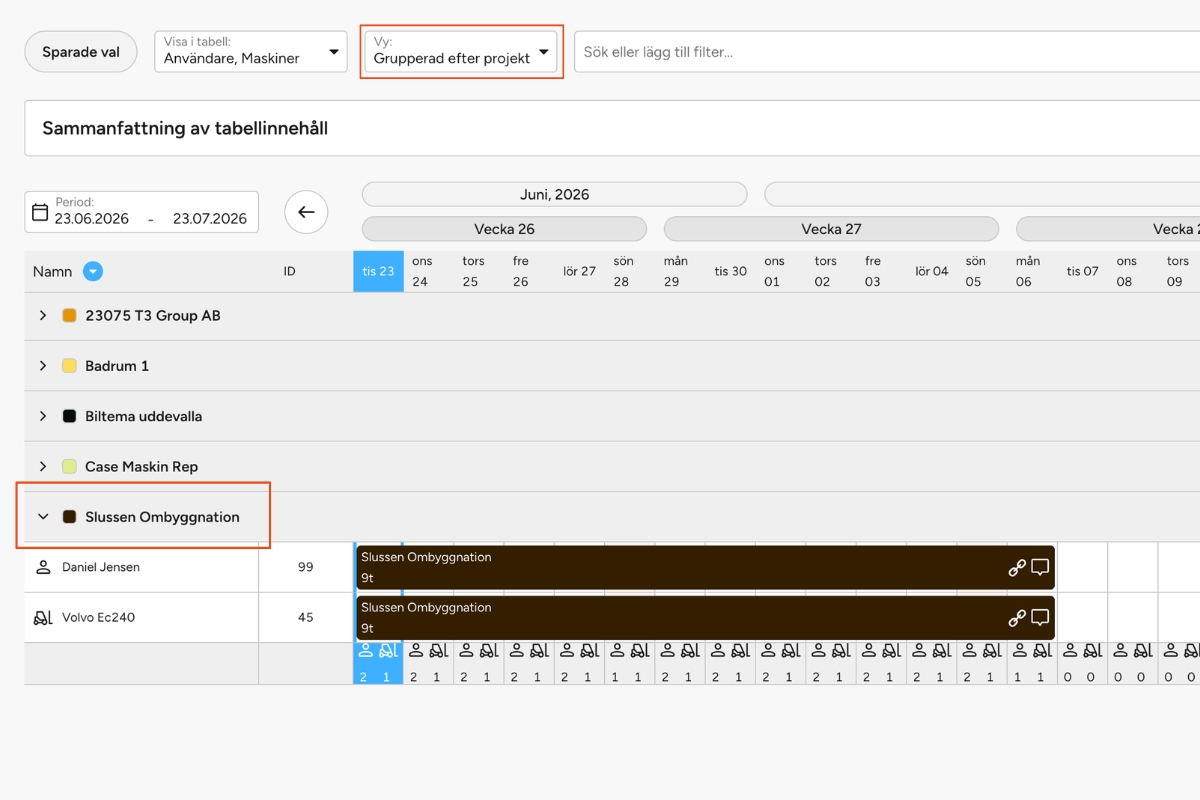Click the calendar icon in Period field
The image size is (1200, 800).
[x=40, y=212]
